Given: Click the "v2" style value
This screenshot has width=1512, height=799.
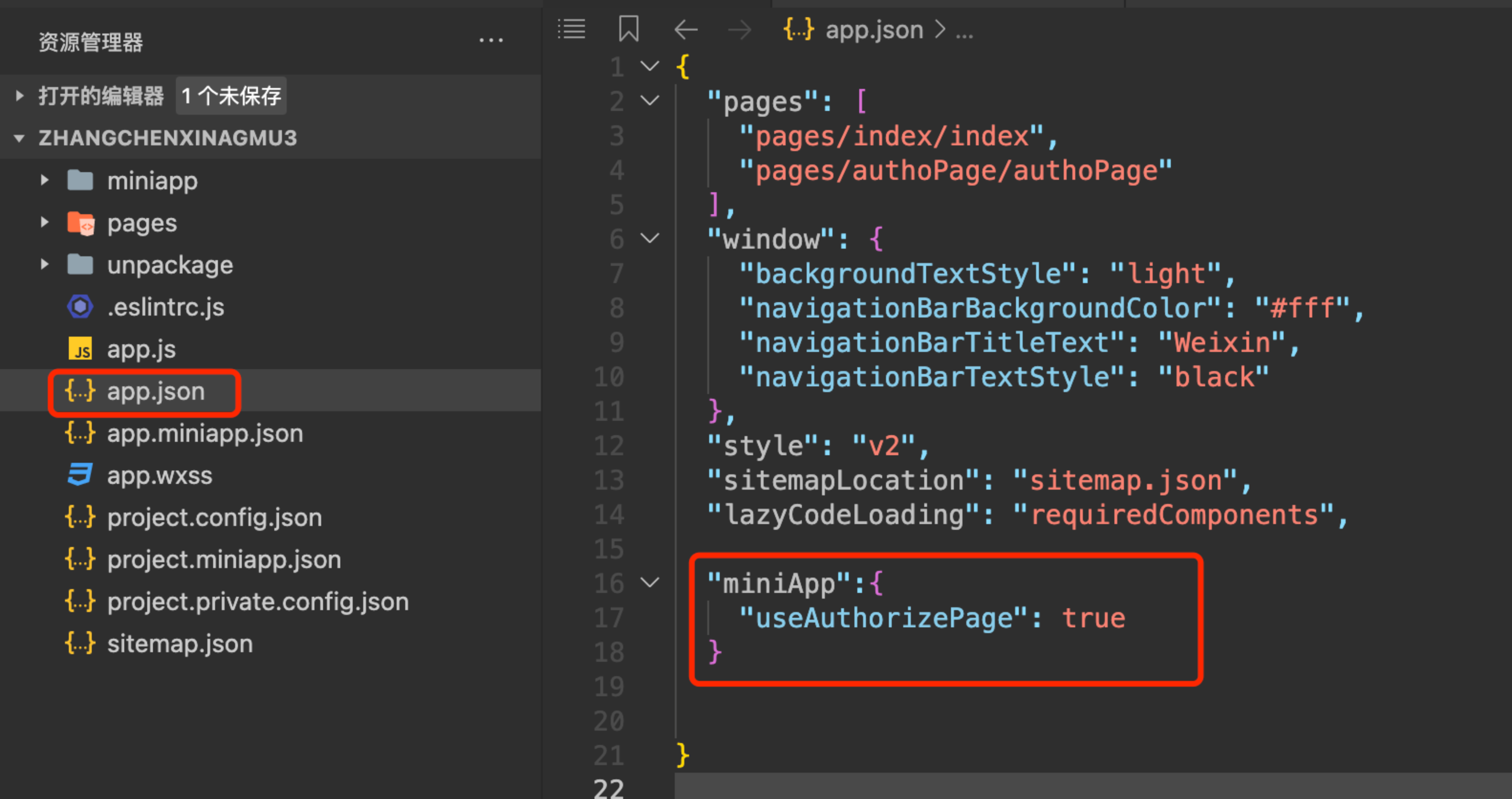Looking at the screenshot, I should pyautogui.click(x=884, y=446).
